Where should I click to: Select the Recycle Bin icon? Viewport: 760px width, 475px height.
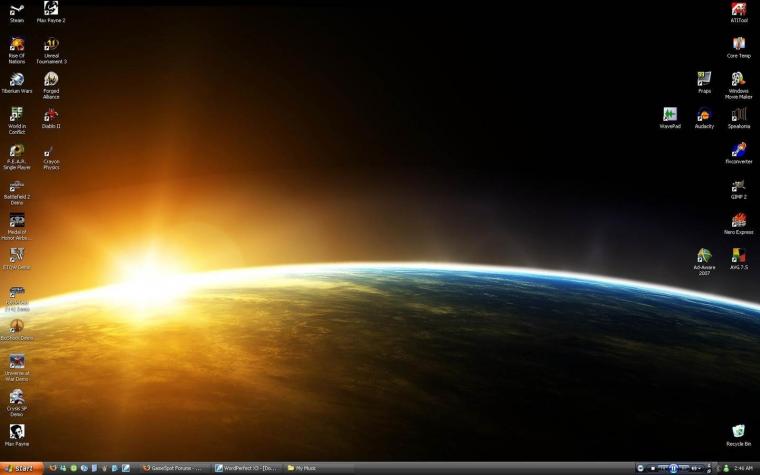[x=739, y=436]
